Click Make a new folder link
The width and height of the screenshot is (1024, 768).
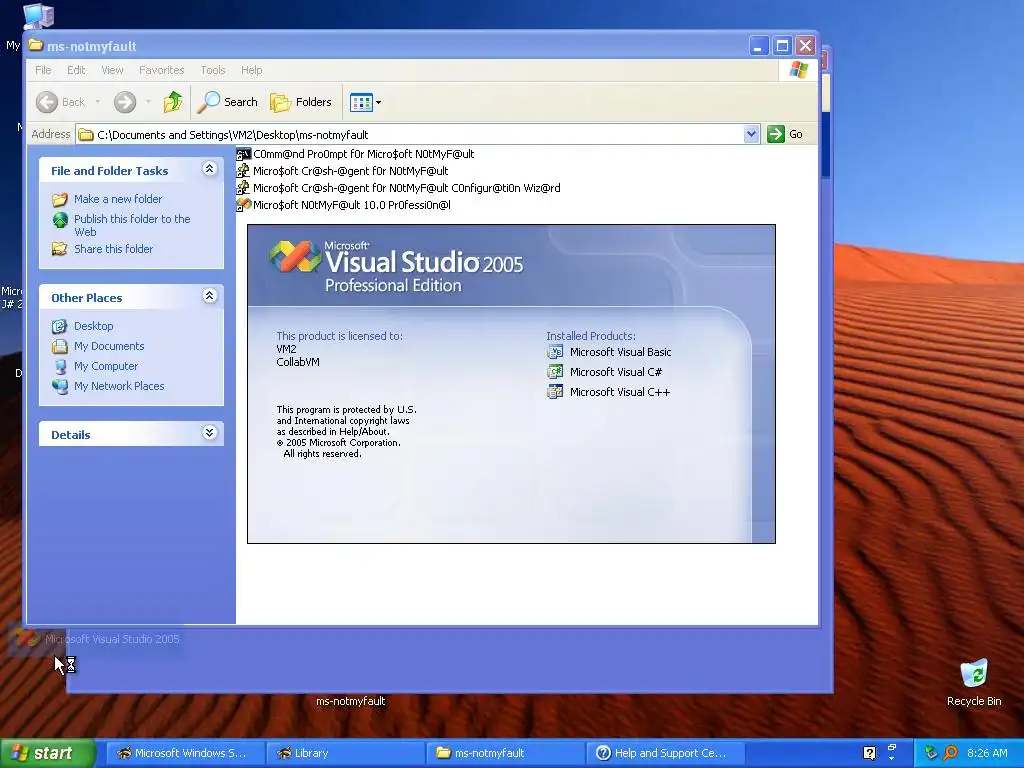(118, 199)
